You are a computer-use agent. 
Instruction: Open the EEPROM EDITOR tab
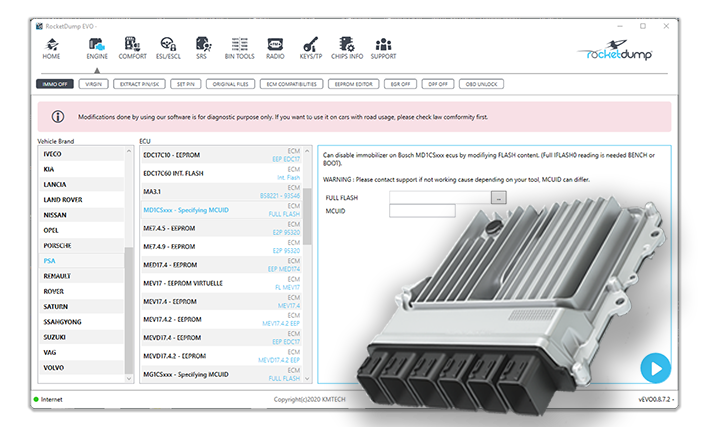point(354,84)
